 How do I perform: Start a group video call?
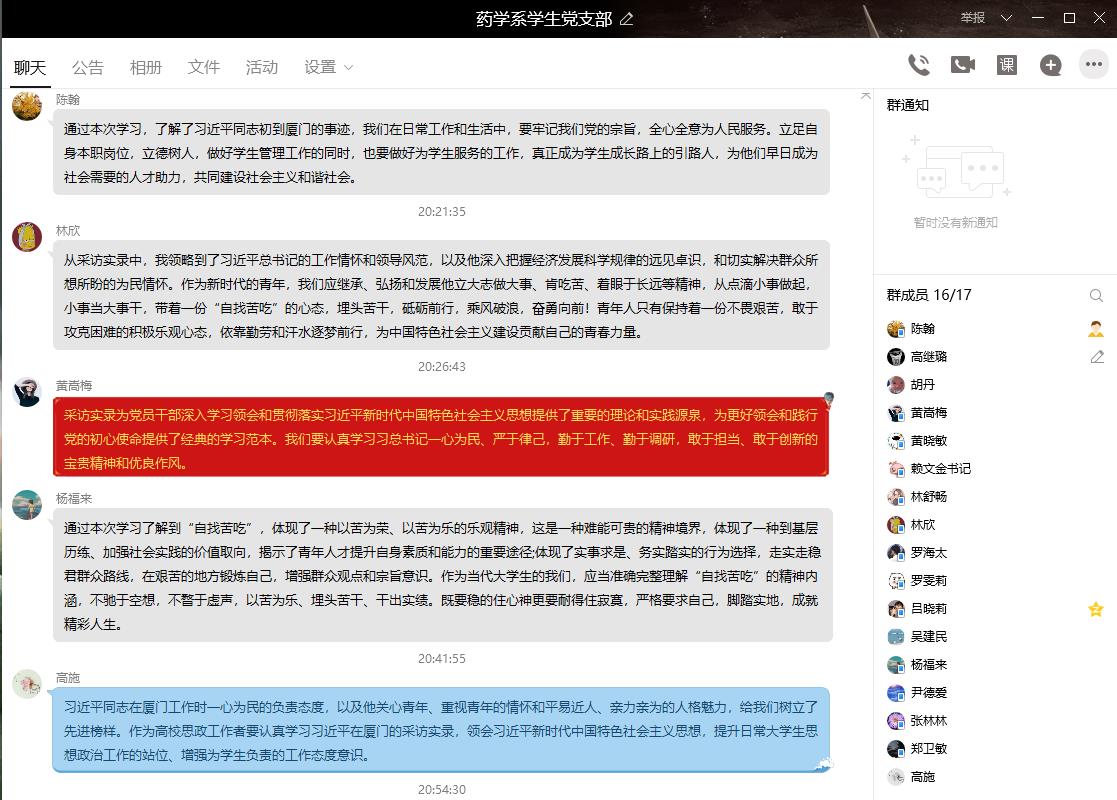click(x=962, y=65)
